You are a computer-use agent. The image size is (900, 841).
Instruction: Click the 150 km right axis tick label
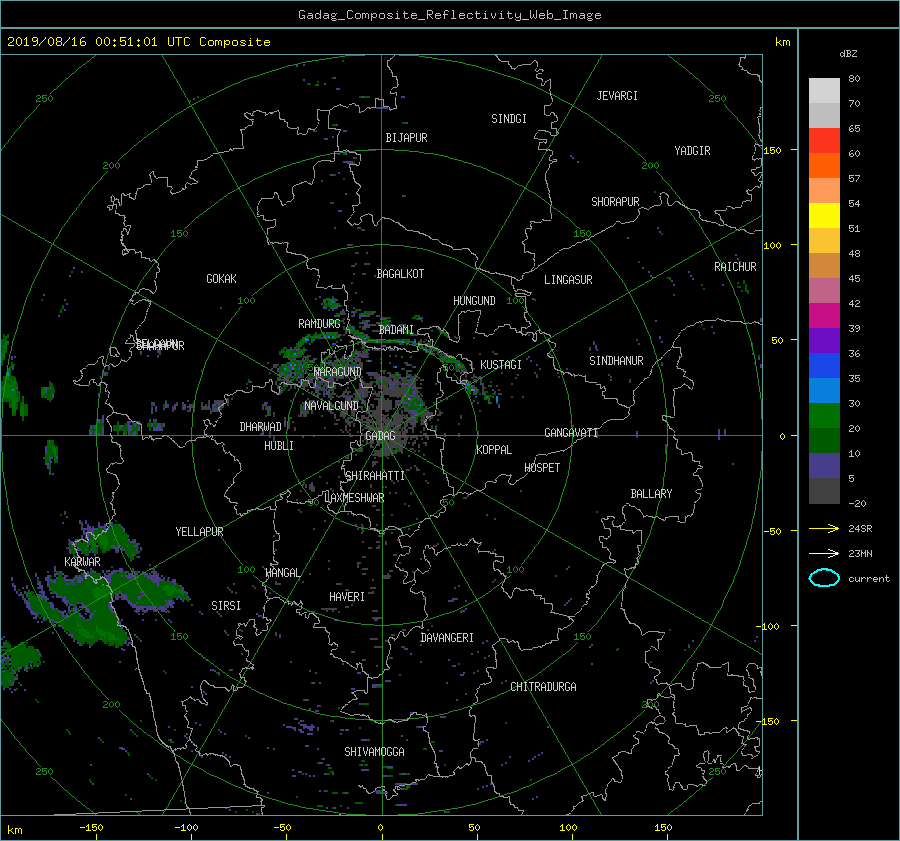click(772, 150)
